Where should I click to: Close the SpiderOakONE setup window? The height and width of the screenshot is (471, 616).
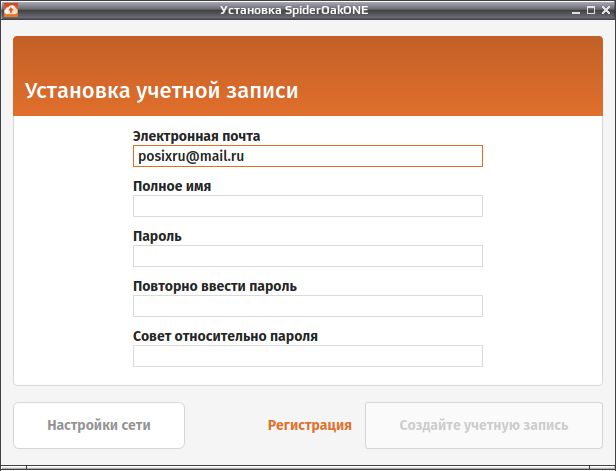606,10
